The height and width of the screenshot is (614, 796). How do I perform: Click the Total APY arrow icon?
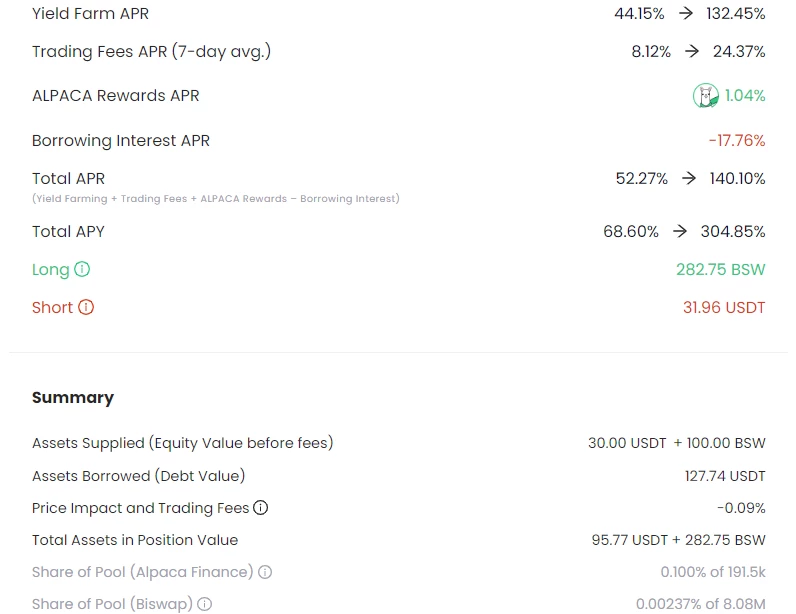click(680, 232)
